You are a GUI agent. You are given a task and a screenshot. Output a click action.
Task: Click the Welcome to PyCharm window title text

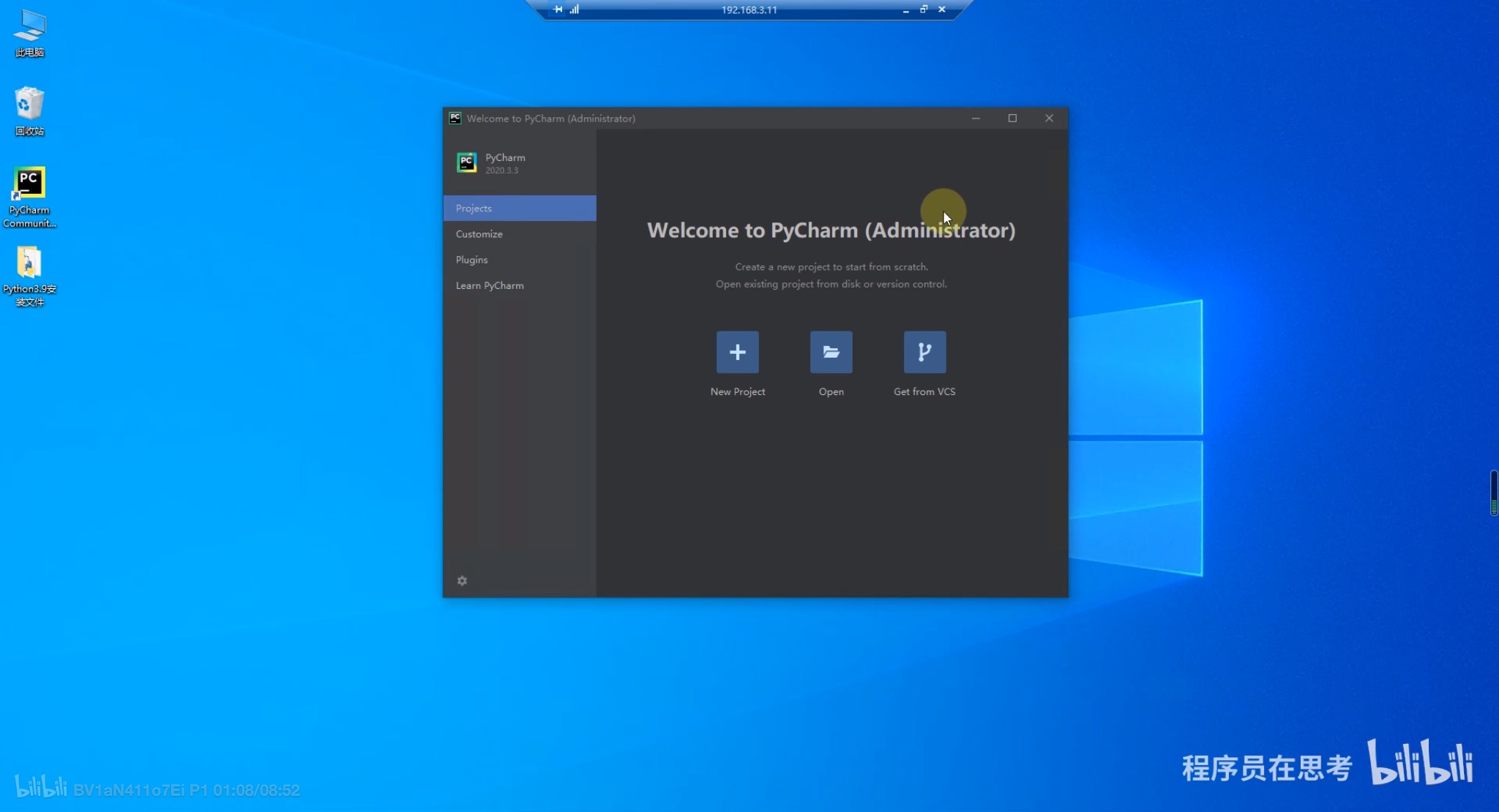[x=550, y=119]
